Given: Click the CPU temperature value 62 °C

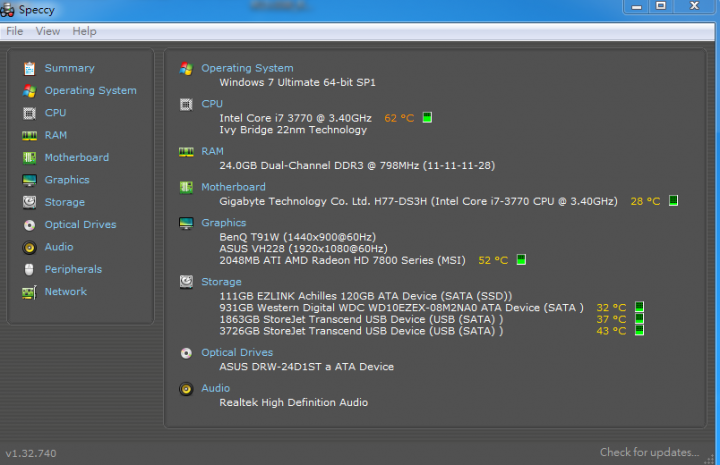Looking at the screenshot, I should 399,118.
